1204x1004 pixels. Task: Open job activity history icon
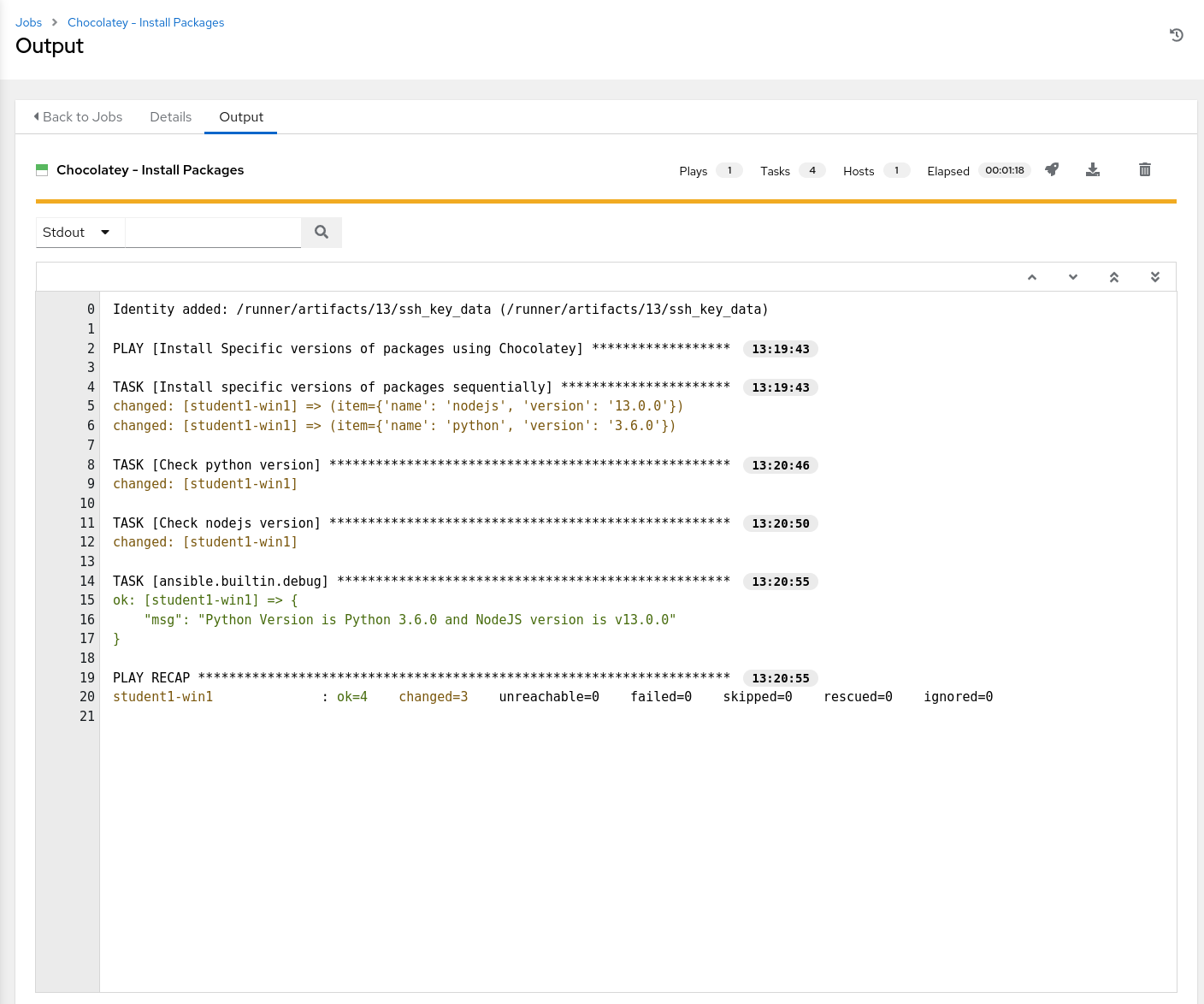point(1177,35)
